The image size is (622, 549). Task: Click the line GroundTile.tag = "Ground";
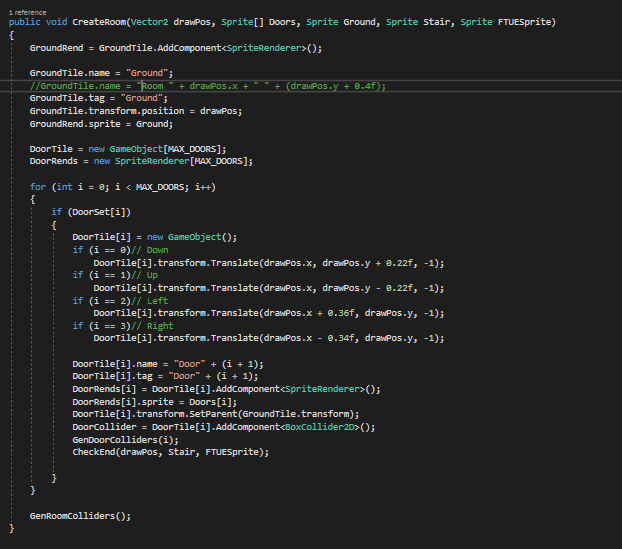pyautogui.click(x=98, y=98)
